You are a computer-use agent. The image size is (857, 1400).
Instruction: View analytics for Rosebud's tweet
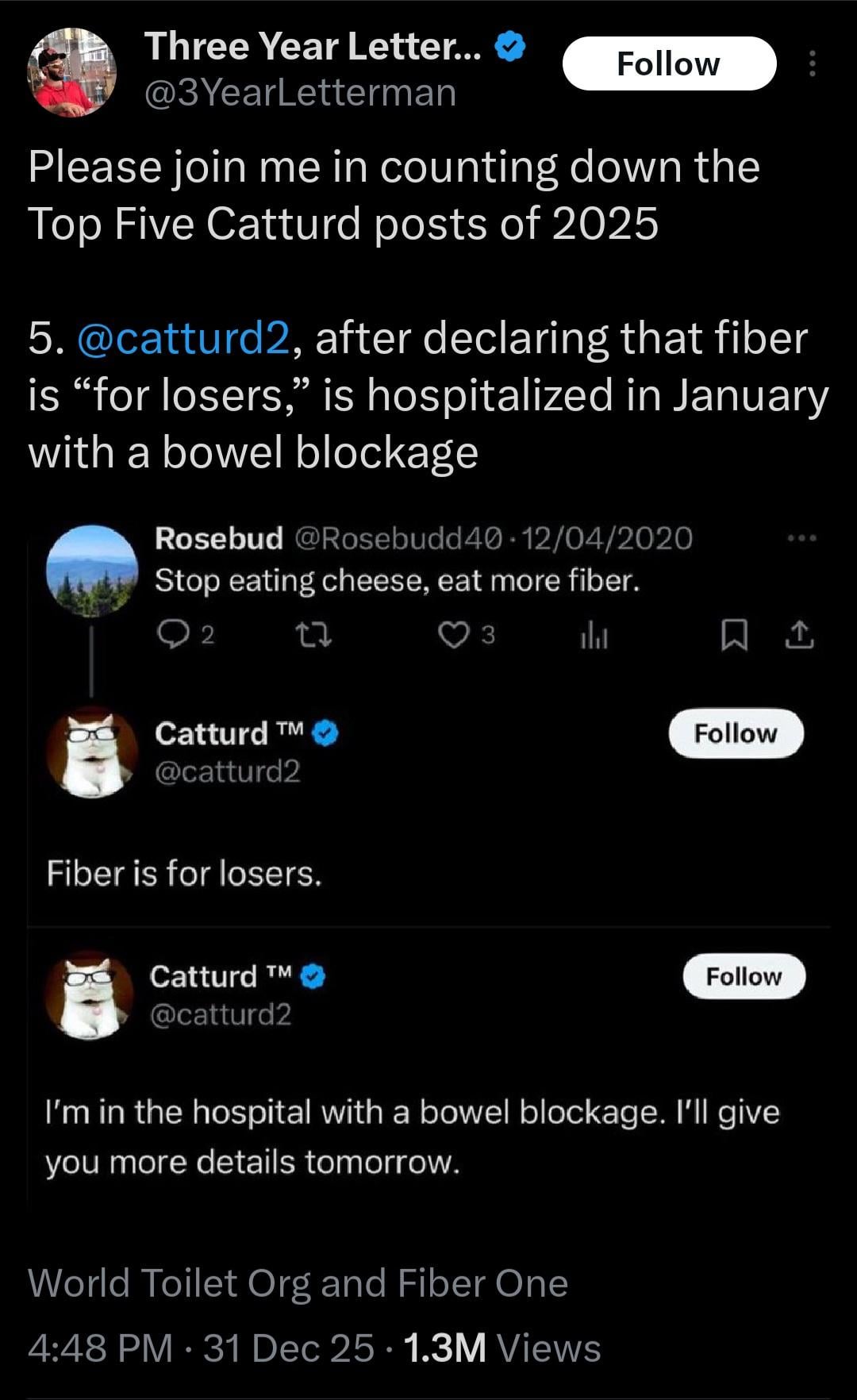[x=594, y=635]
